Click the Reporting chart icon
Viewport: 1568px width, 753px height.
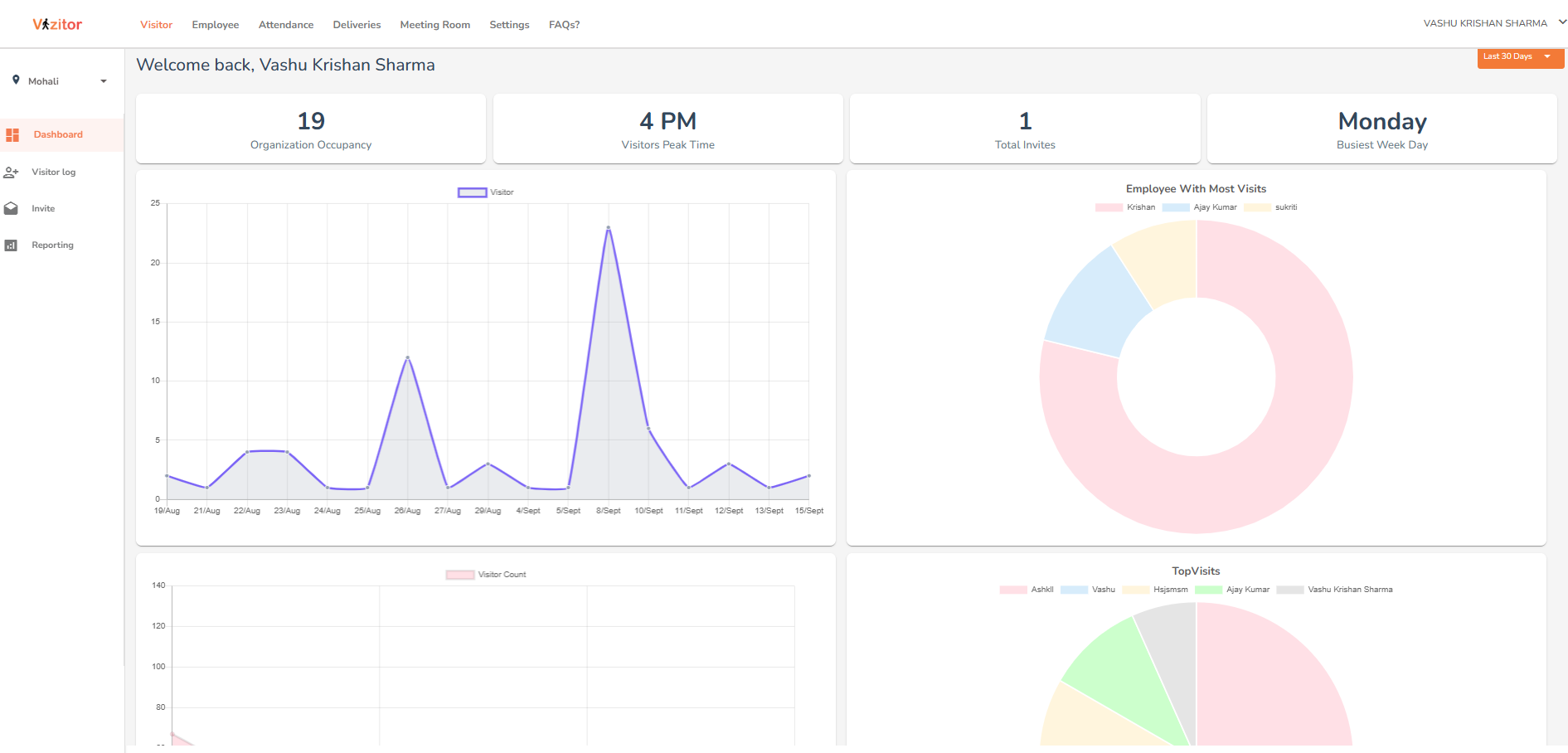click(11, 245)
